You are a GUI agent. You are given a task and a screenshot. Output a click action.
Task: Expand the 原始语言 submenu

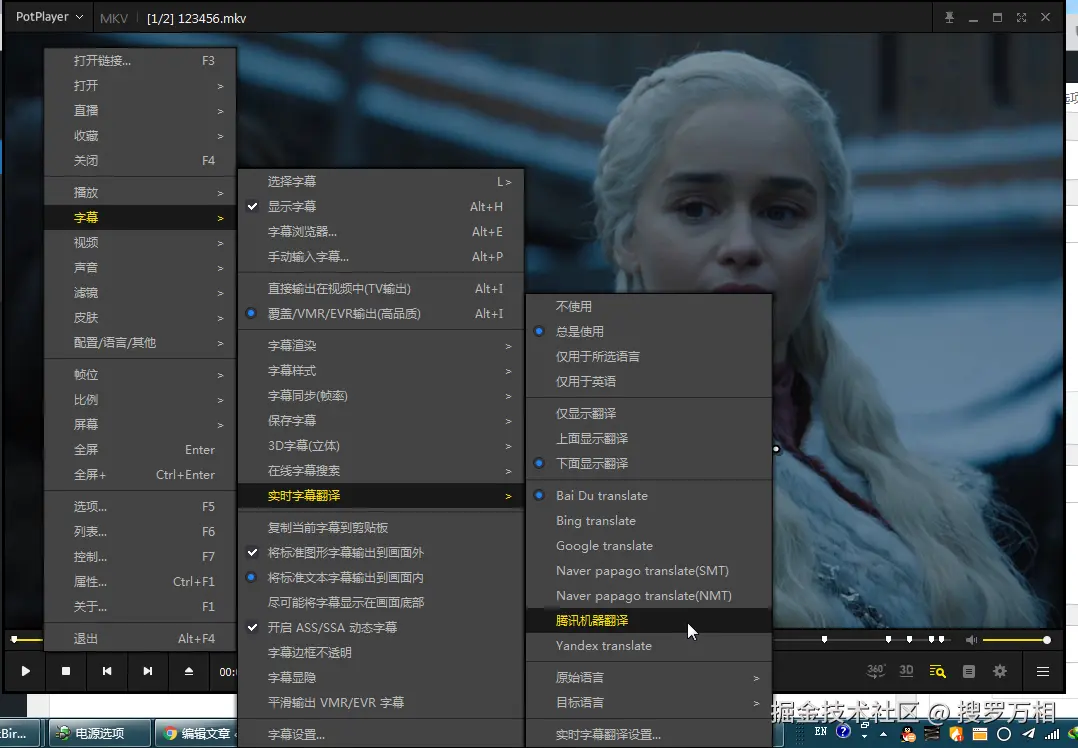[648, 677]
